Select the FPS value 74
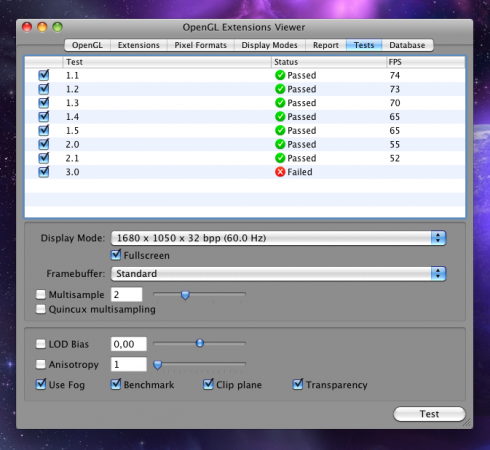490x450 pixels. click(x=395, y=75)
